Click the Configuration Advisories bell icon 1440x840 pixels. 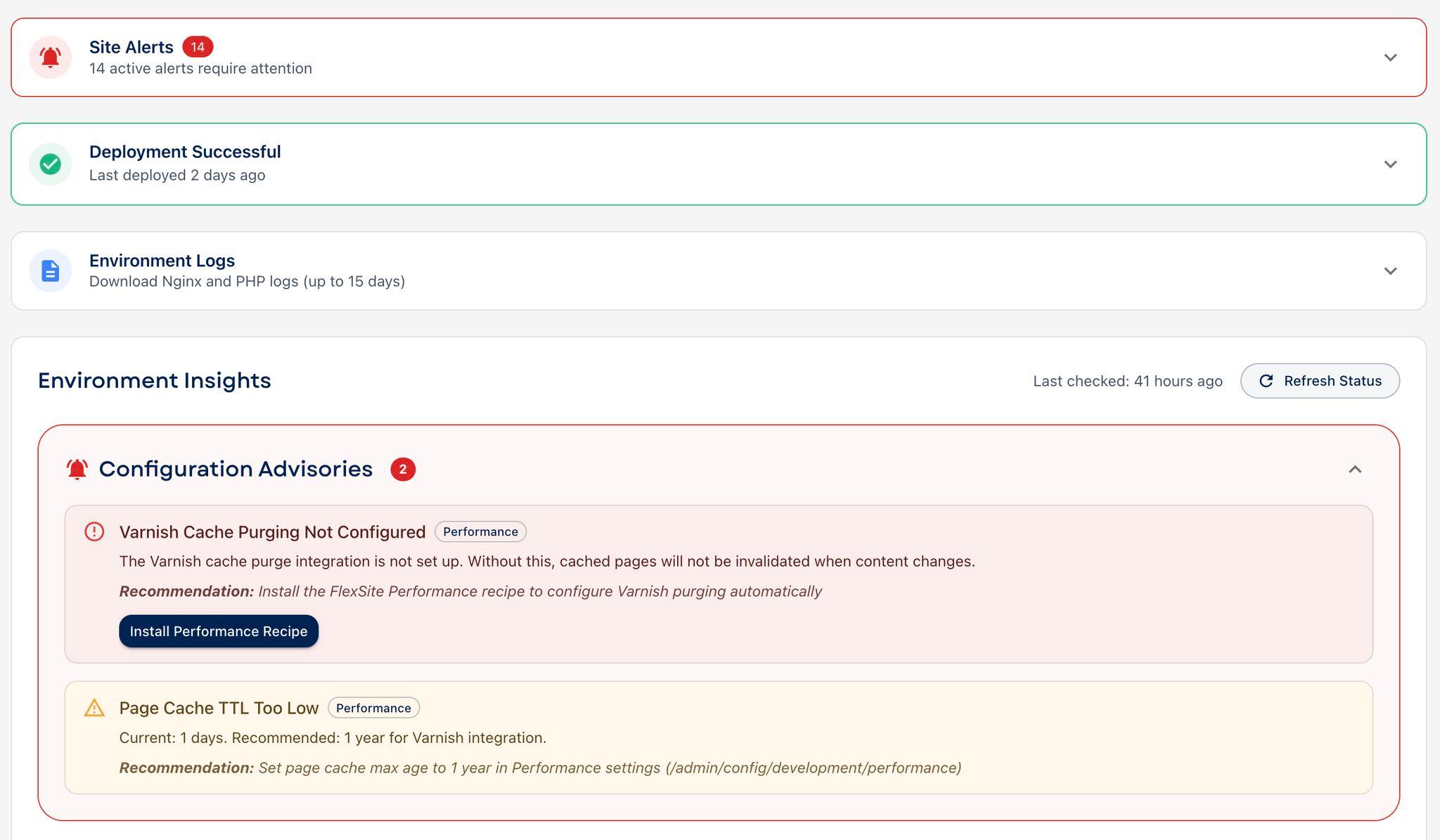(x=77, y=468)
